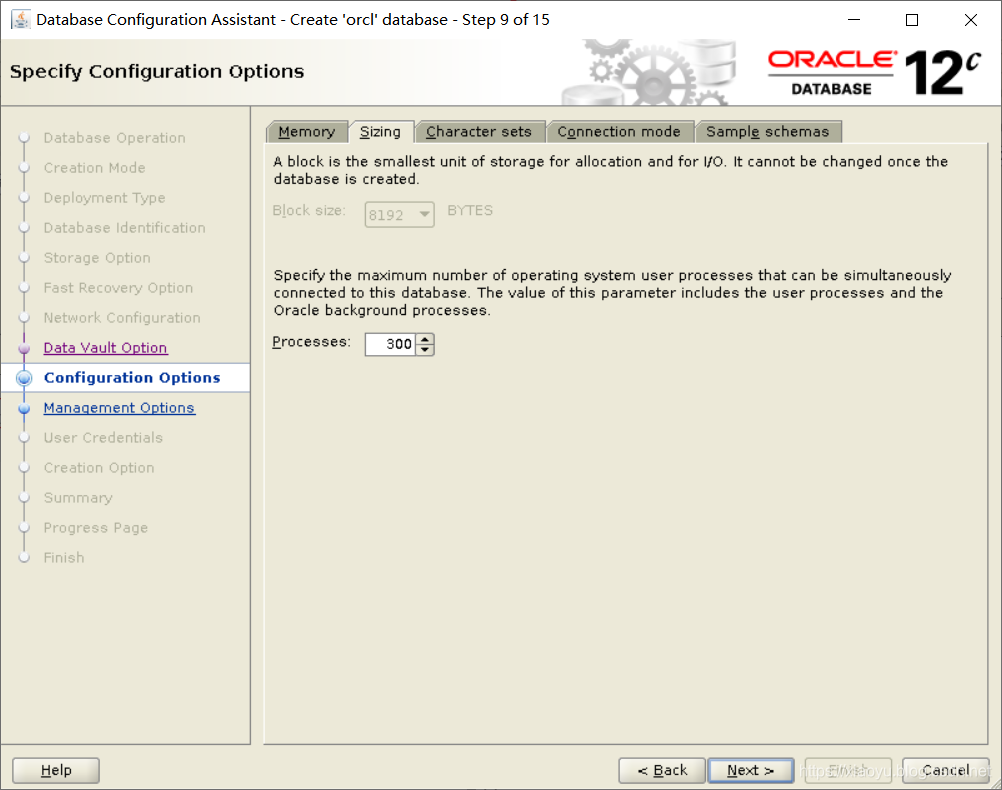Go to the Connection mode tab
This screenshot has height=790, width=1002.
tap(619, 132)
